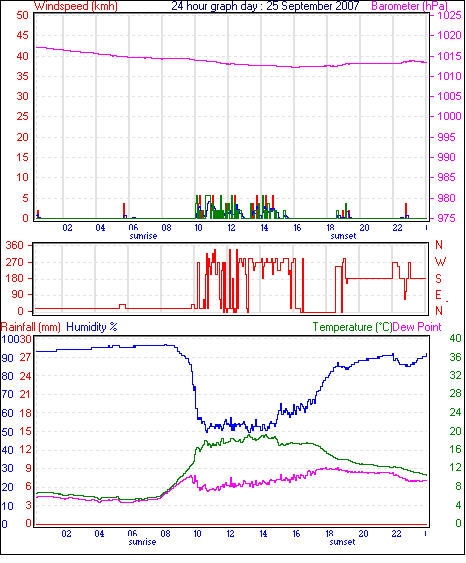466x563 pixels.
Task: Click the S compass letter on direction chart
Action: [x=438, y=279]
